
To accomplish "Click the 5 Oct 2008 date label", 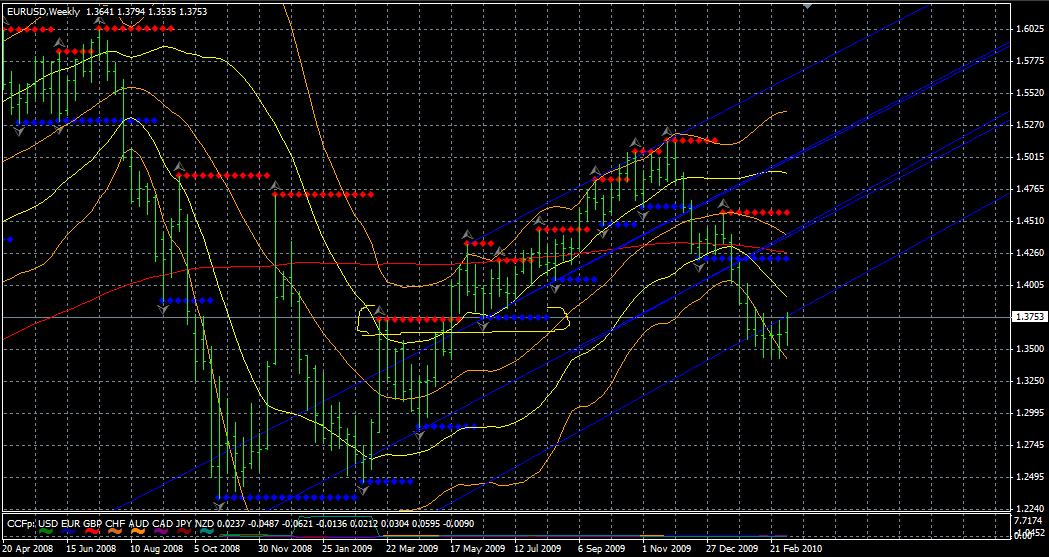I will pyautogui.click(x=217, y=548).
